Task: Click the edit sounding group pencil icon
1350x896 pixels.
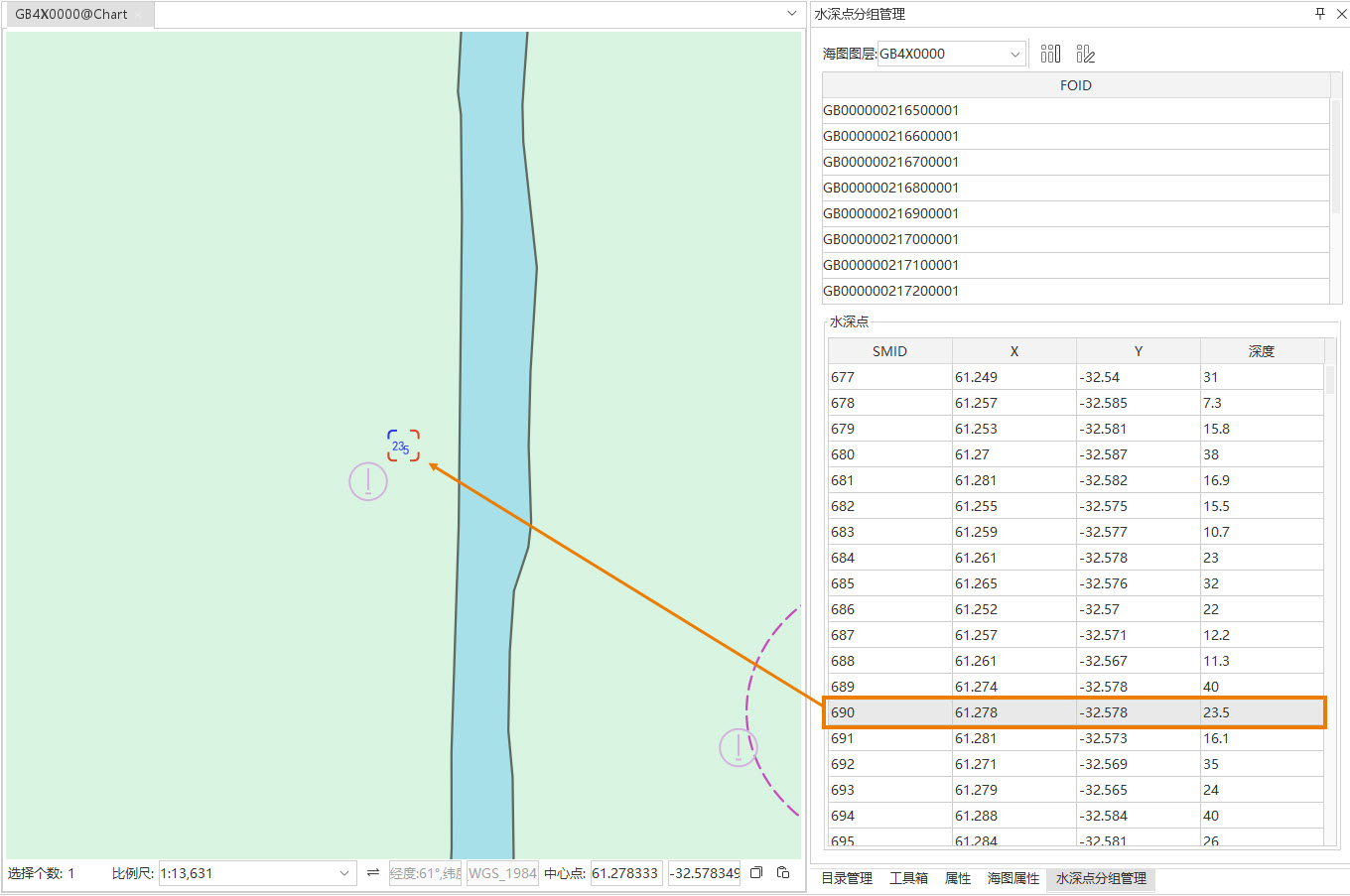Action: pyautogui.click(x=1085, y=54)
